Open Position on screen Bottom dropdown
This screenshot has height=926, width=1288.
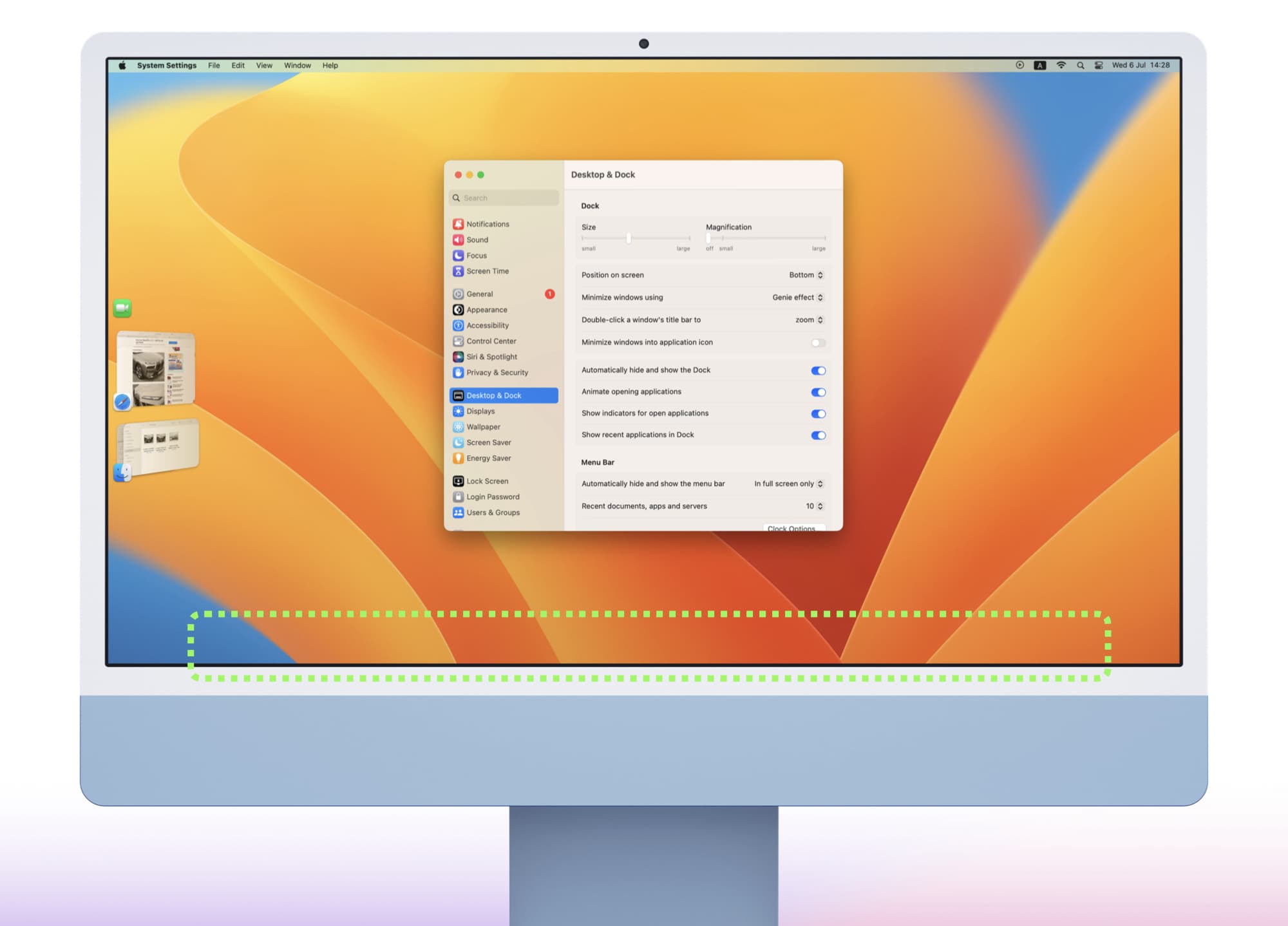coord(806,275)
